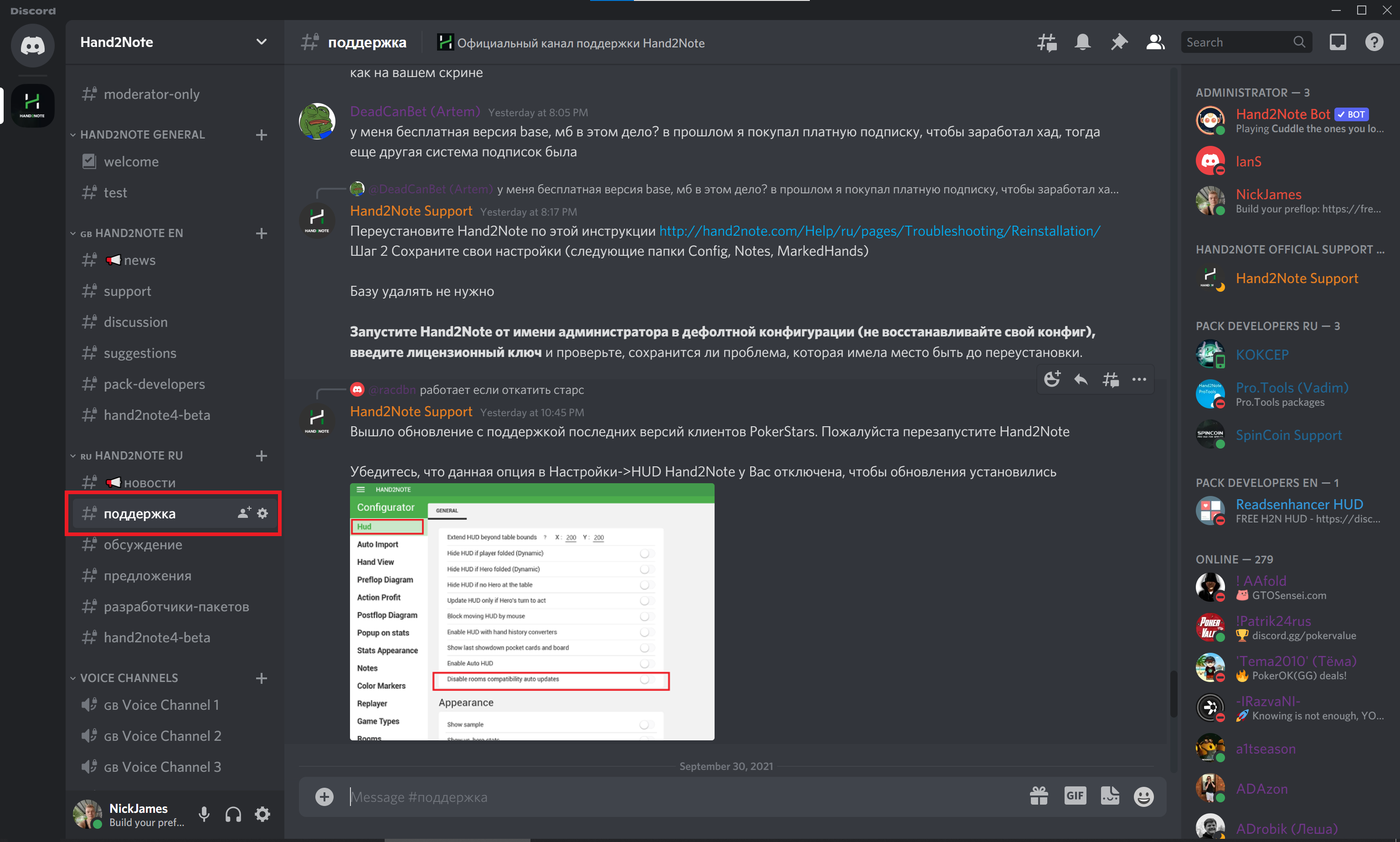This screenshot has width=1400, height=842.
Task: Open Pro.Tools (Vadim) member profile
Action: [1290, 394]
